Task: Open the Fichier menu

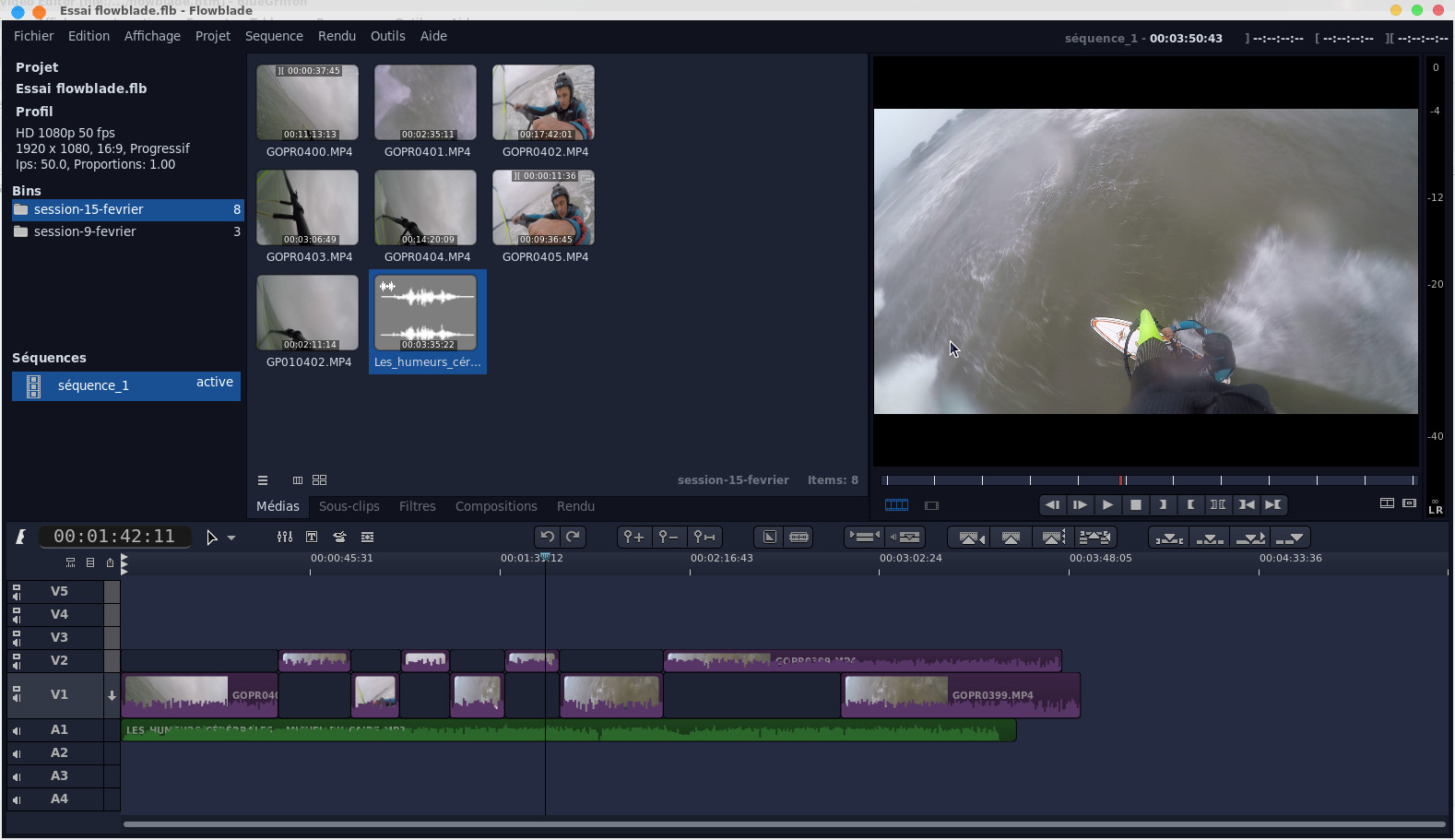Action: 34,36
